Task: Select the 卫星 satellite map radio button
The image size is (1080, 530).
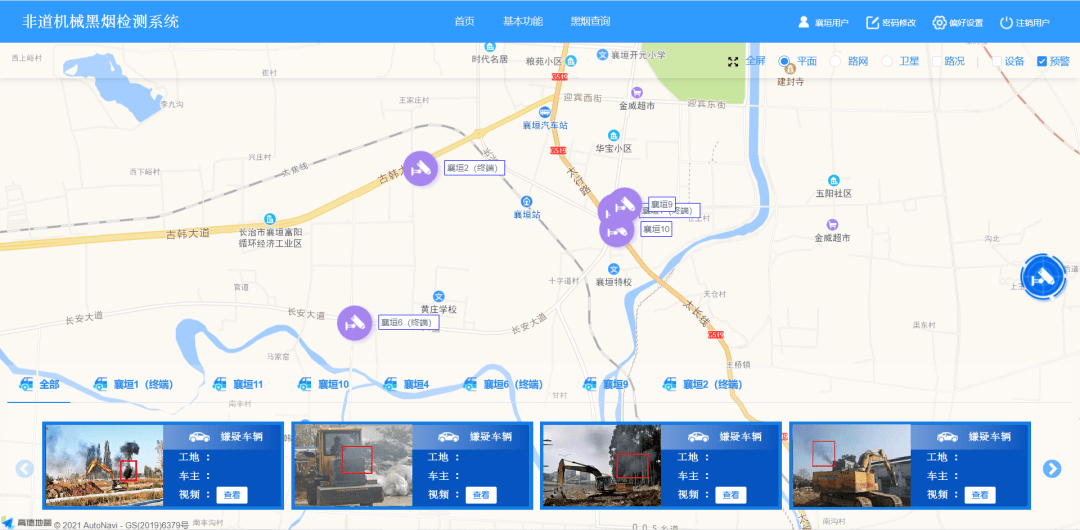Action: pyautogui.click(x=887, y=62)
